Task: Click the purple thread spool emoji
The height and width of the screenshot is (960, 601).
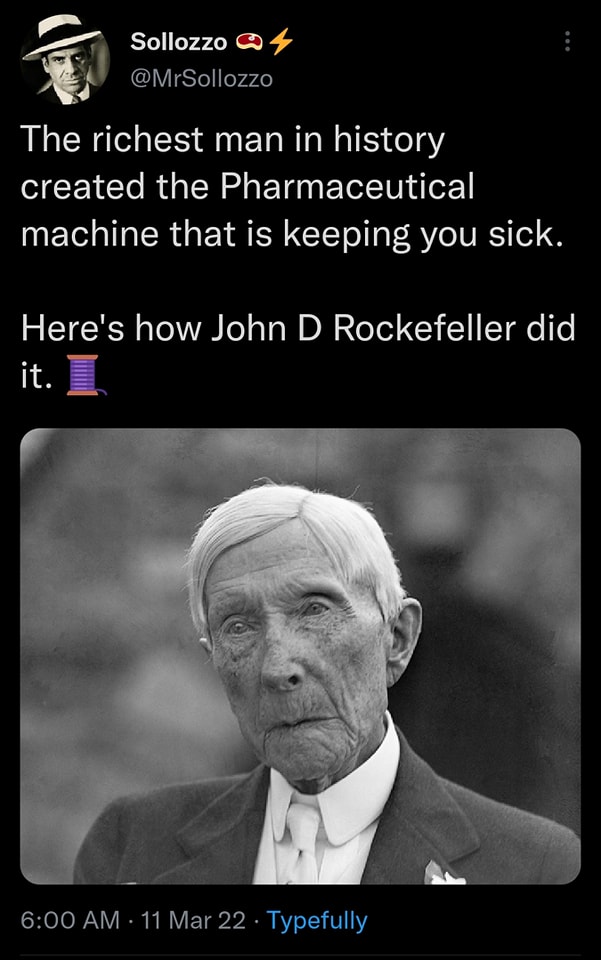Action: point(84,375)
